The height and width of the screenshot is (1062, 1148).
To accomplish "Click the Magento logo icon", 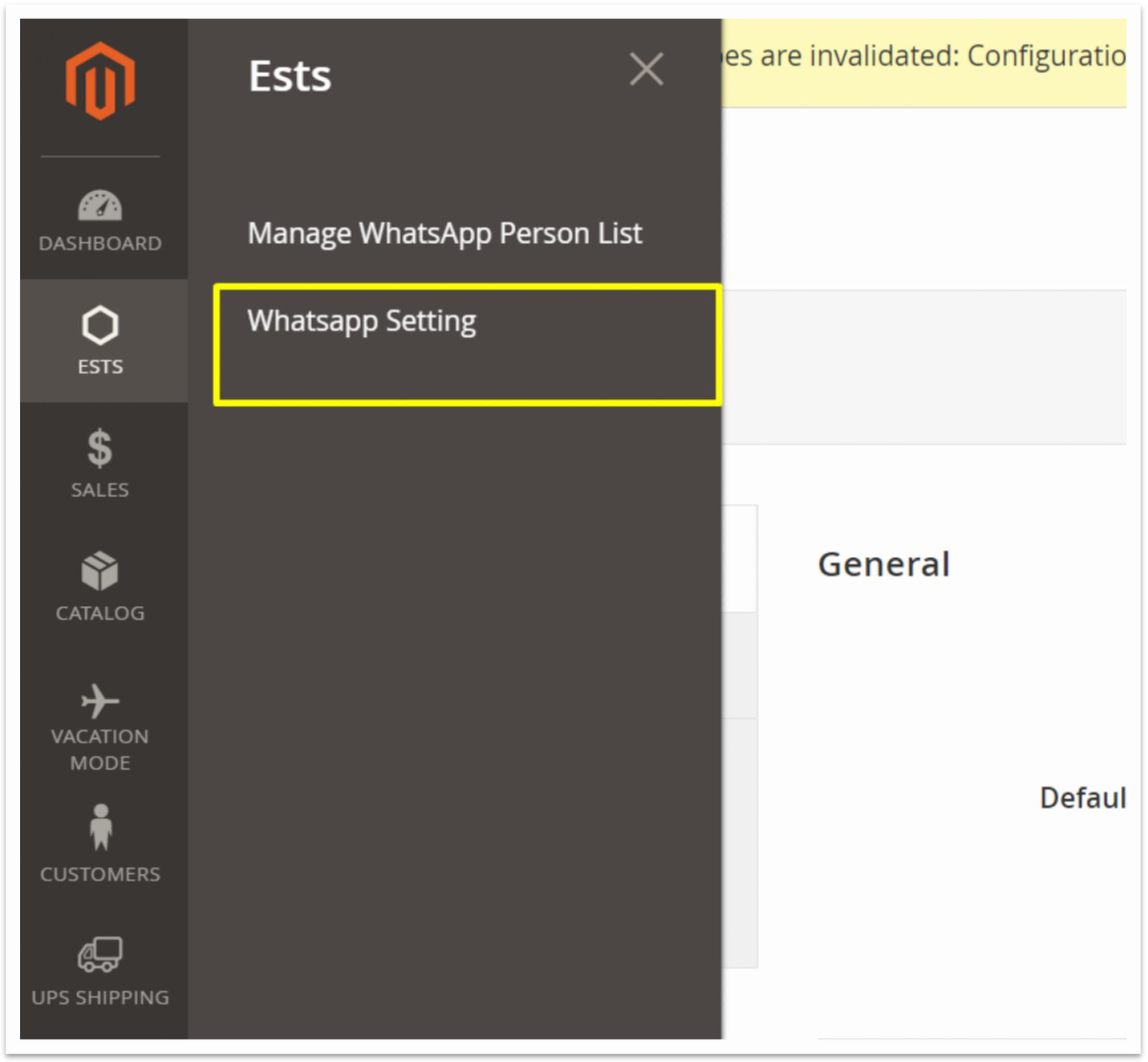I will 100,81.
